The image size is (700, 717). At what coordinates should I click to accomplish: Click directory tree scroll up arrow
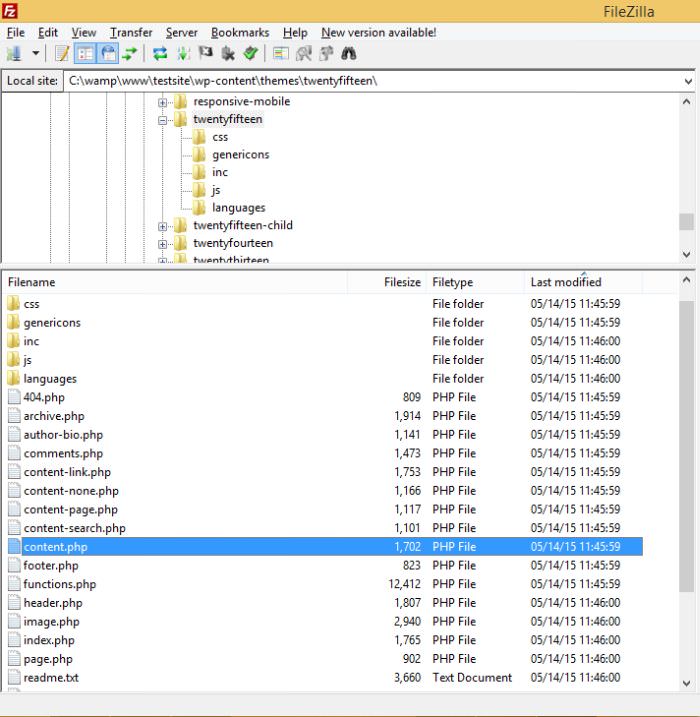point(687,102)
